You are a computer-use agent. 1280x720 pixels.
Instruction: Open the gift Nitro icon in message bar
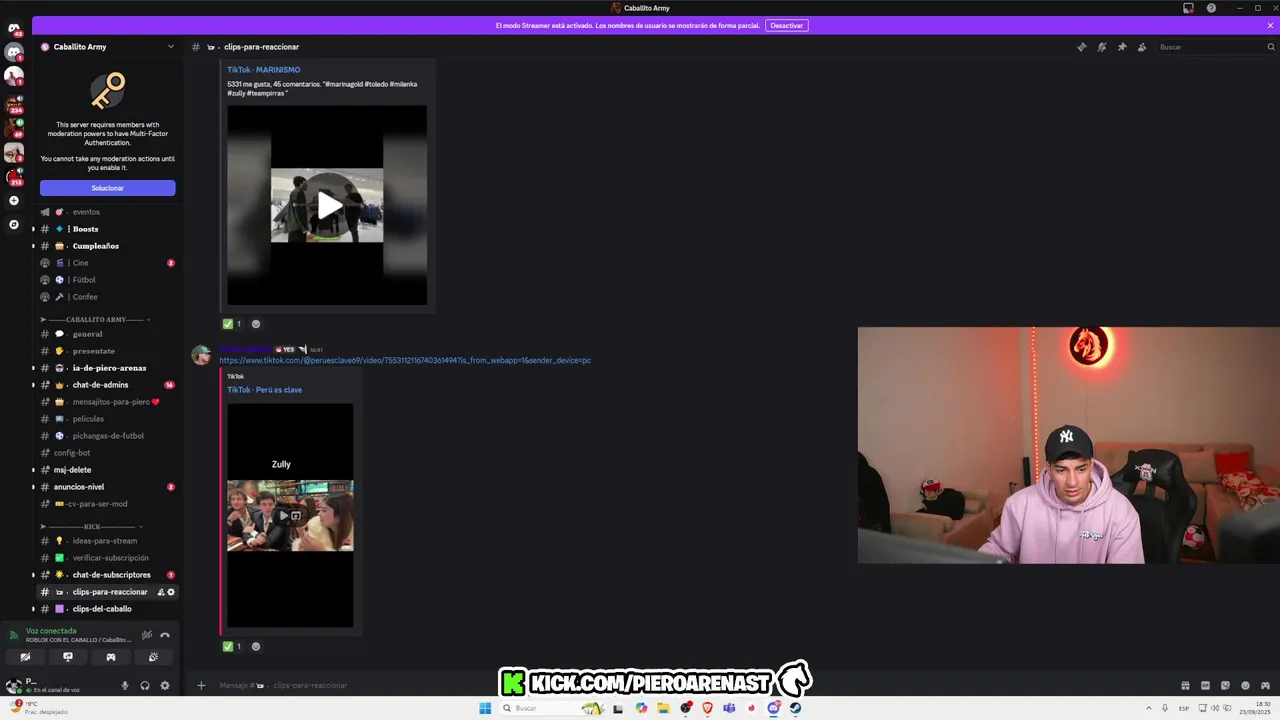(x=1185, y=685)
